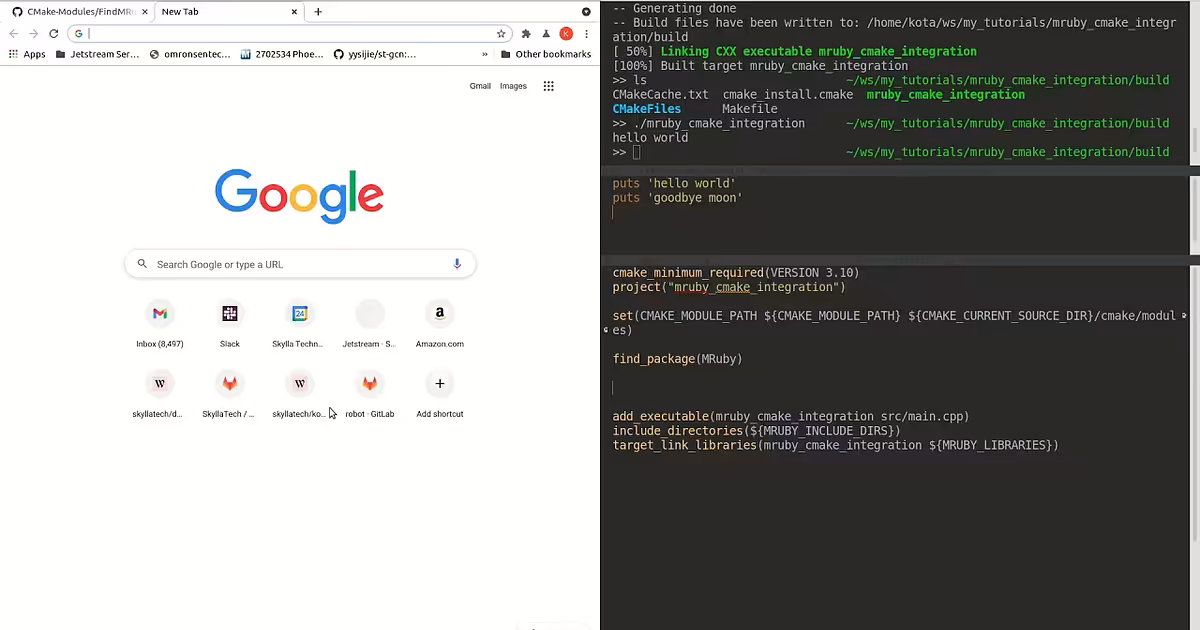Click the target_link_libraries line
1200x630 pixels.
point(835,445)
